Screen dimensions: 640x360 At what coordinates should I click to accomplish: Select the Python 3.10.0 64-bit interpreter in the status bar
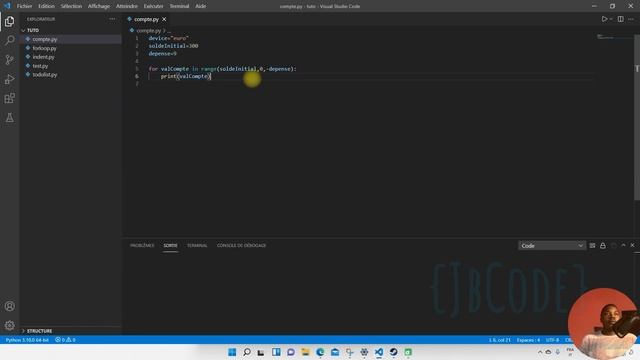tap(27, 340)
